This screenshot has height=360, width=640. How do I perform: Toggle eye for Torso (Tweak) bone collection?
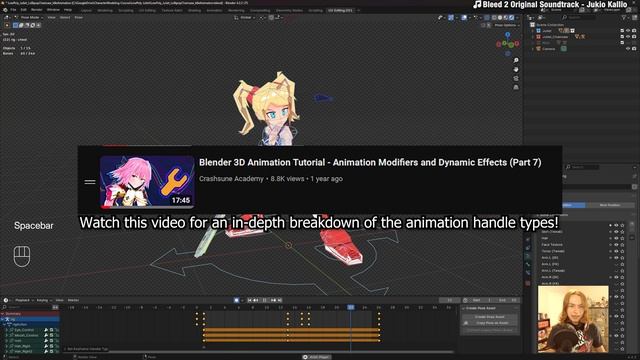click(616, 251)
